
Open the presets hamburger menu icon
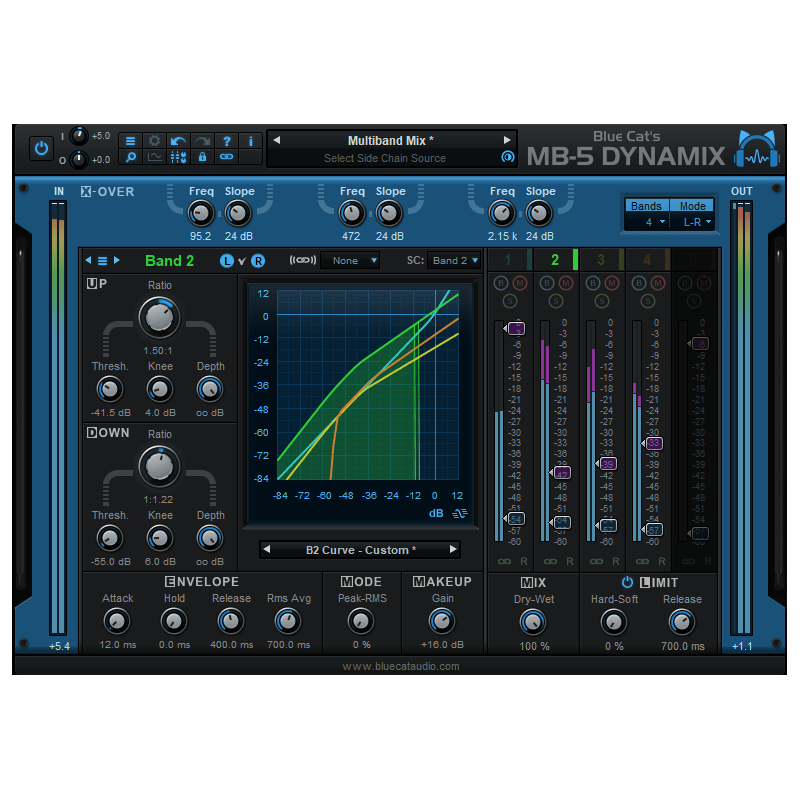tap(131, 140)
